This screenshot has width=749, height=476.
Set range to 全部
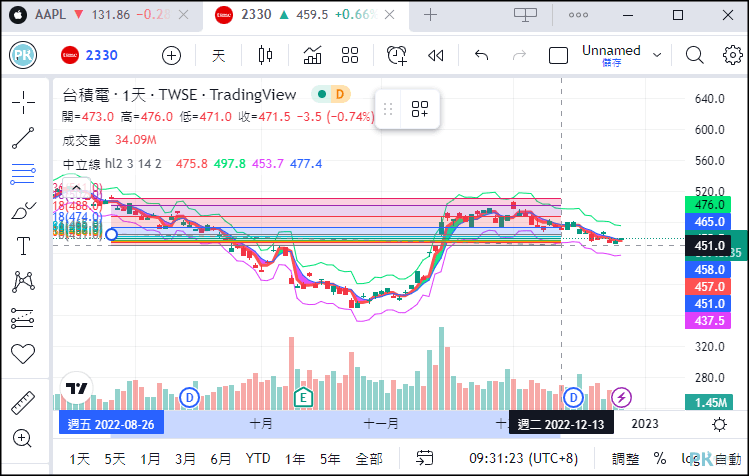[x=369, y=459]
